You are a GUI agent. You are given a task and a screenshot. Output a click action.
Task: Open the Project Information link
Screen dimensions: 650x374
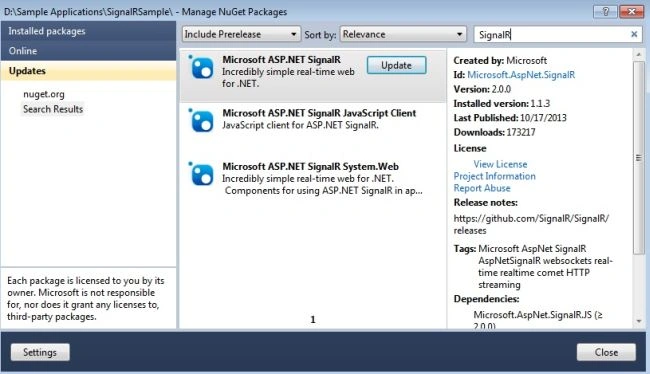495,176
